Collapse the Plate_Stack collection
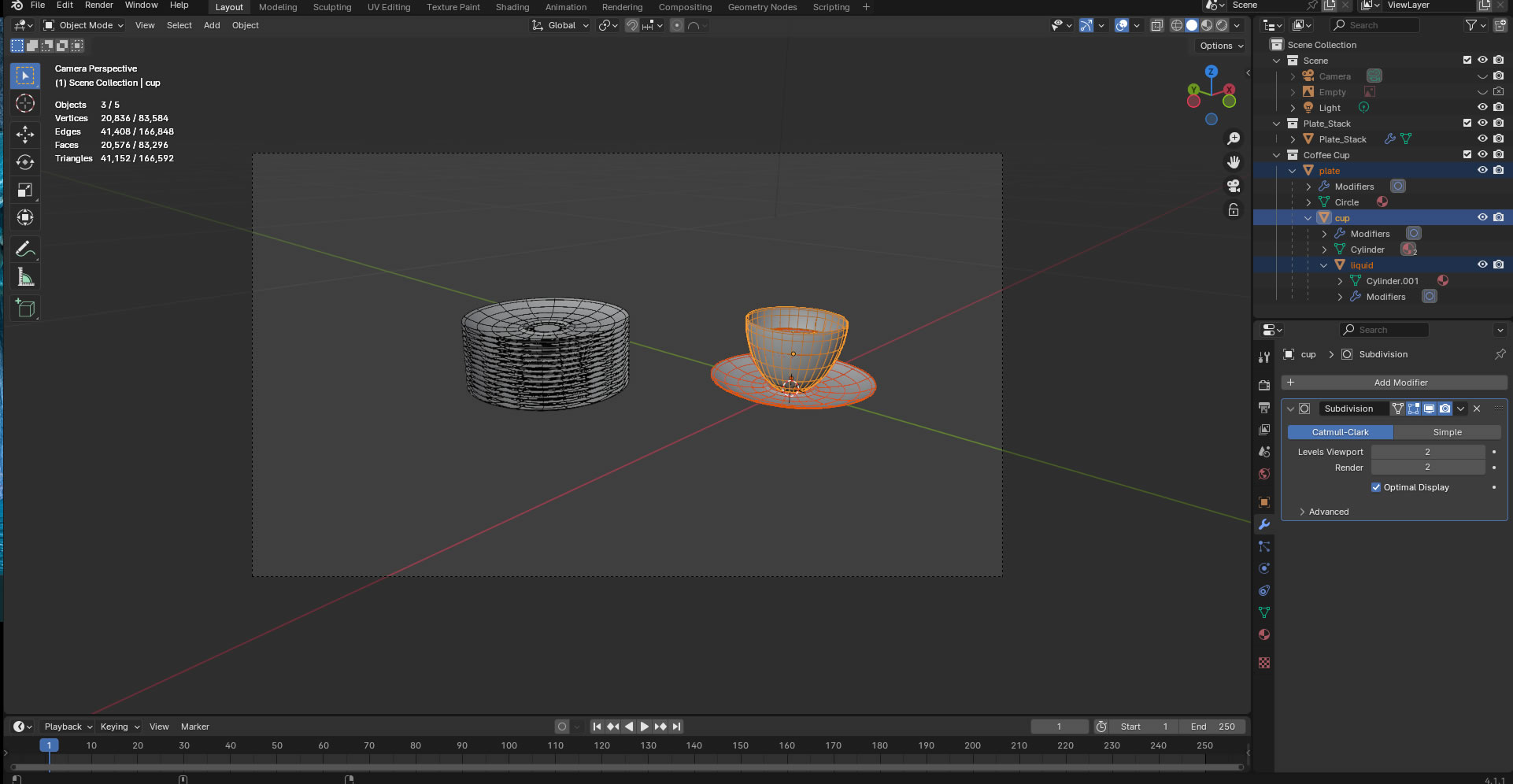The width and height of the screenshot is (1513, 784). (x=1277, y=124)
